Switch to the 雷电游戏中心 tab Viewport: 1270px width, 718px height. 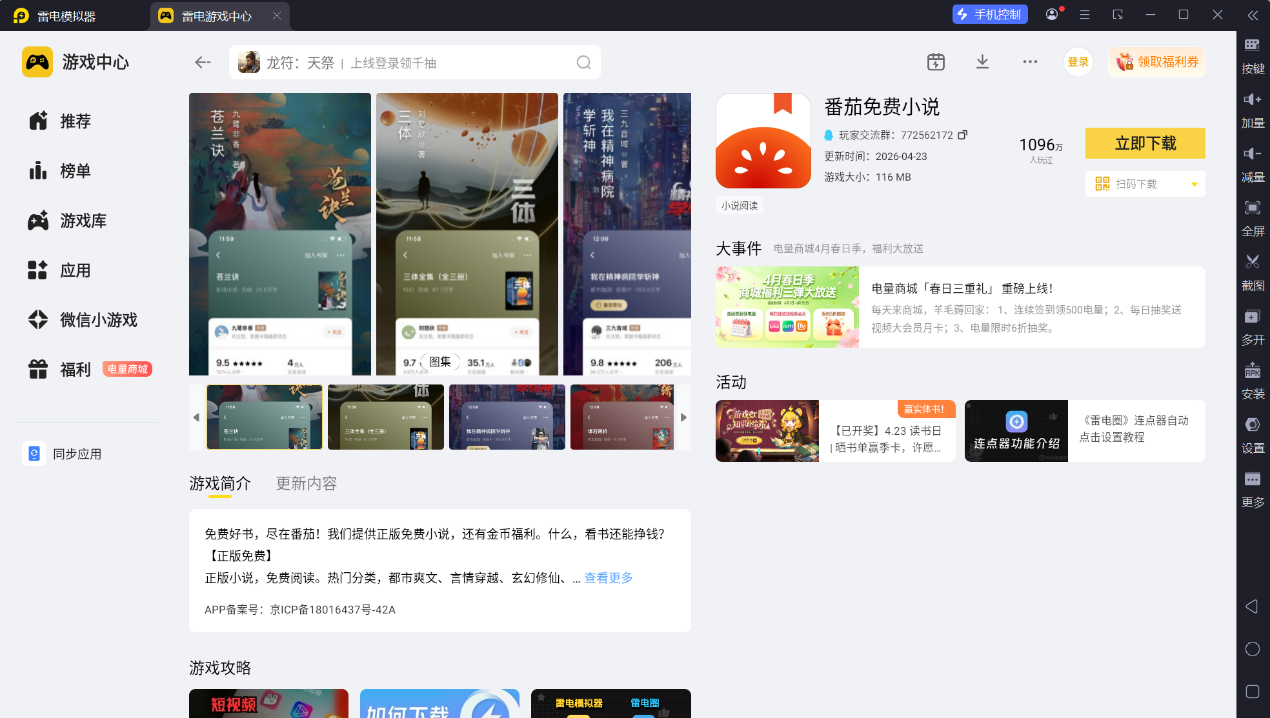217,16
